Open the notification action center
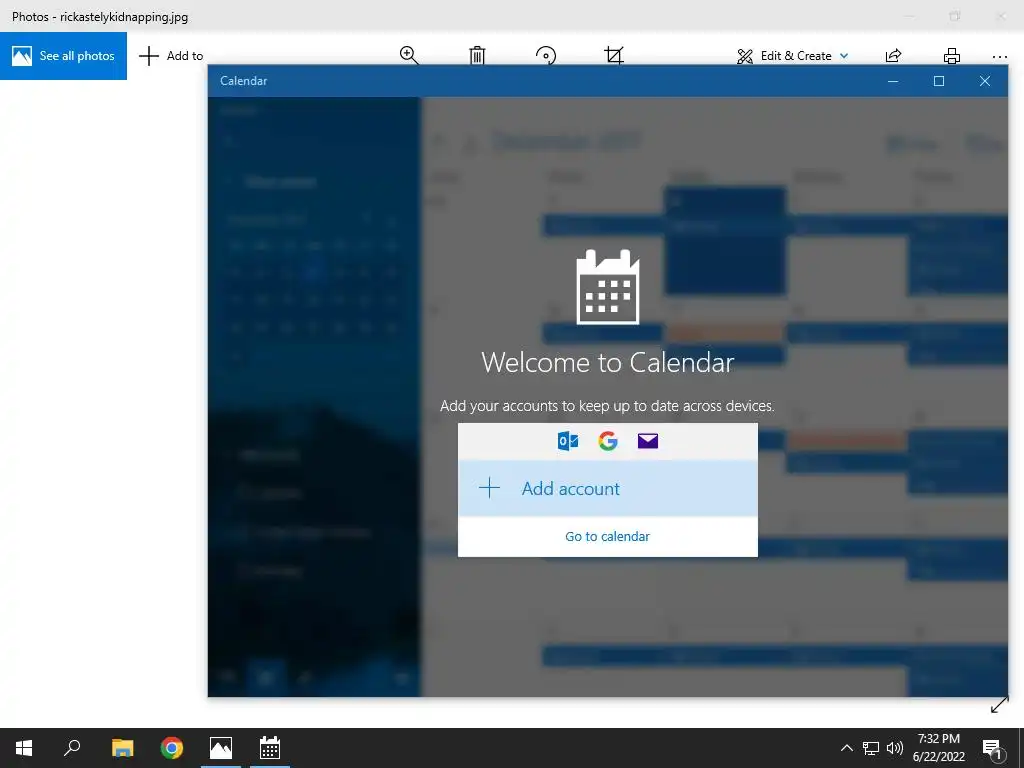The width and height of the screenshot is (1024, 768). click(x=992, y=748)
